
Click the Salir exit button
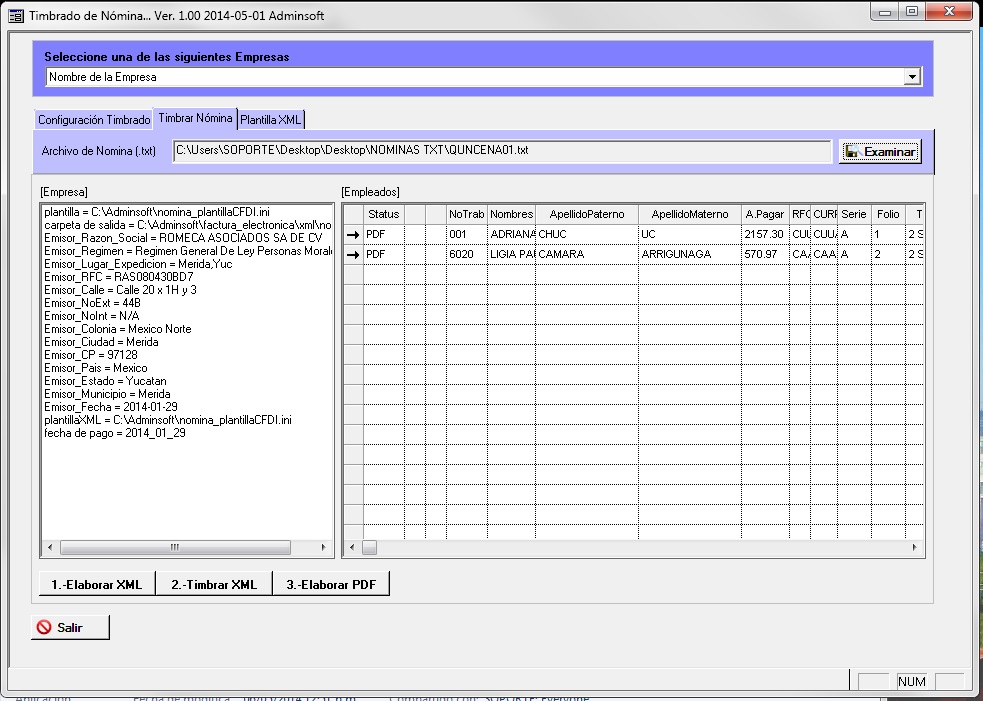[70, 627]
